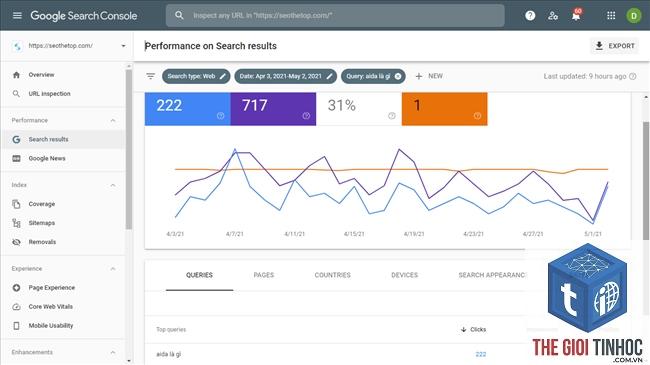The image size is (650, 365).
Task: Toggle the total clicks 222 card
Action: (187, 109)
